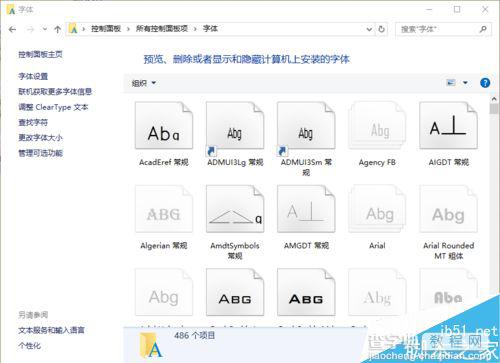500x363 pixels.
Task: Open 文本服务和输入语言 link
Action: 51,330
